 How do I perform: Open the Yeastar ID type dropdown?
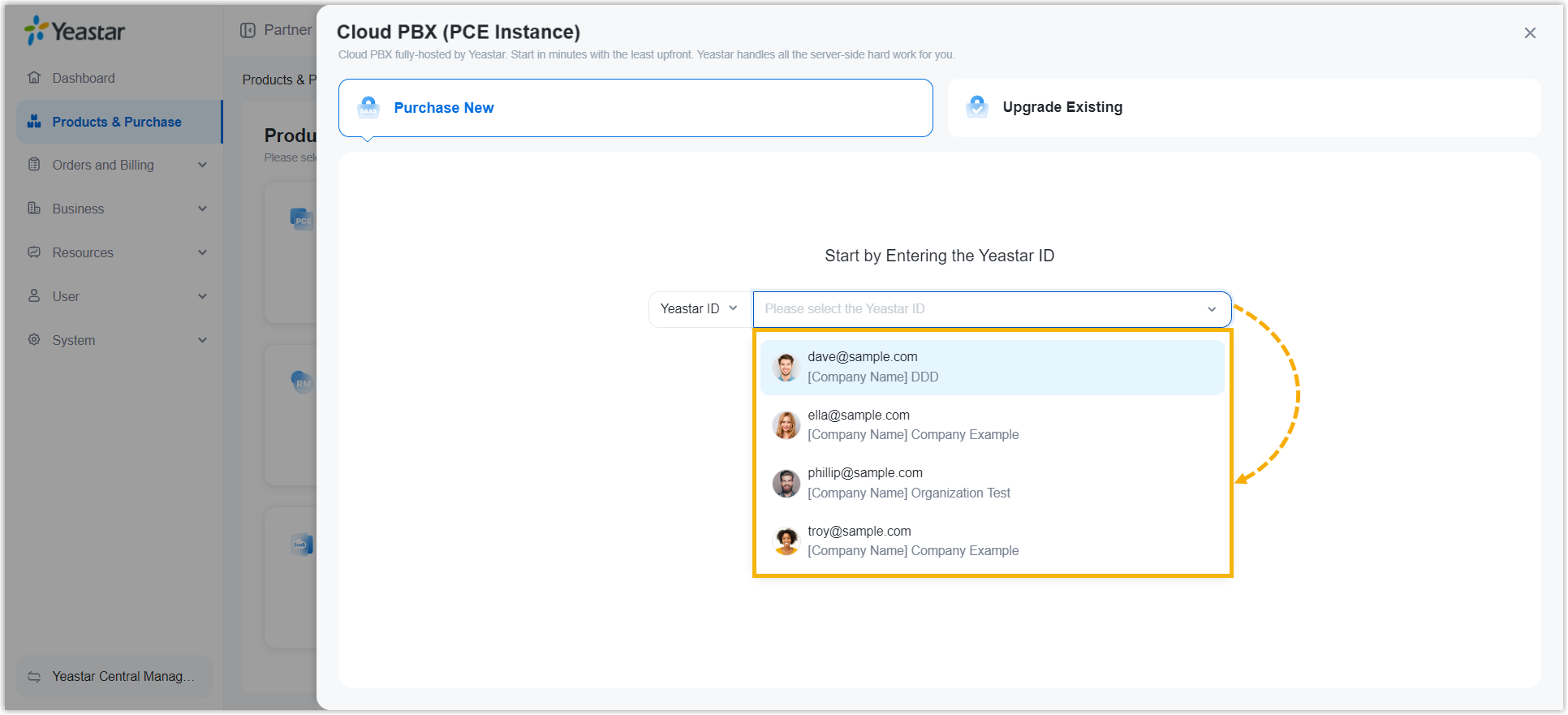pyautogui.click(x=700, y=309)
